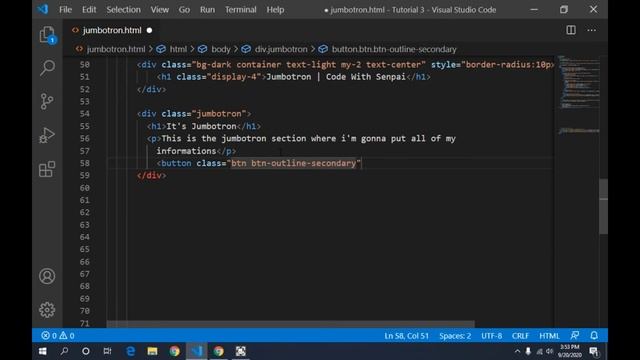Open the Edit menu
This screenshot has width=640, height=360.
pyautogui.click(x=89, y=9)
